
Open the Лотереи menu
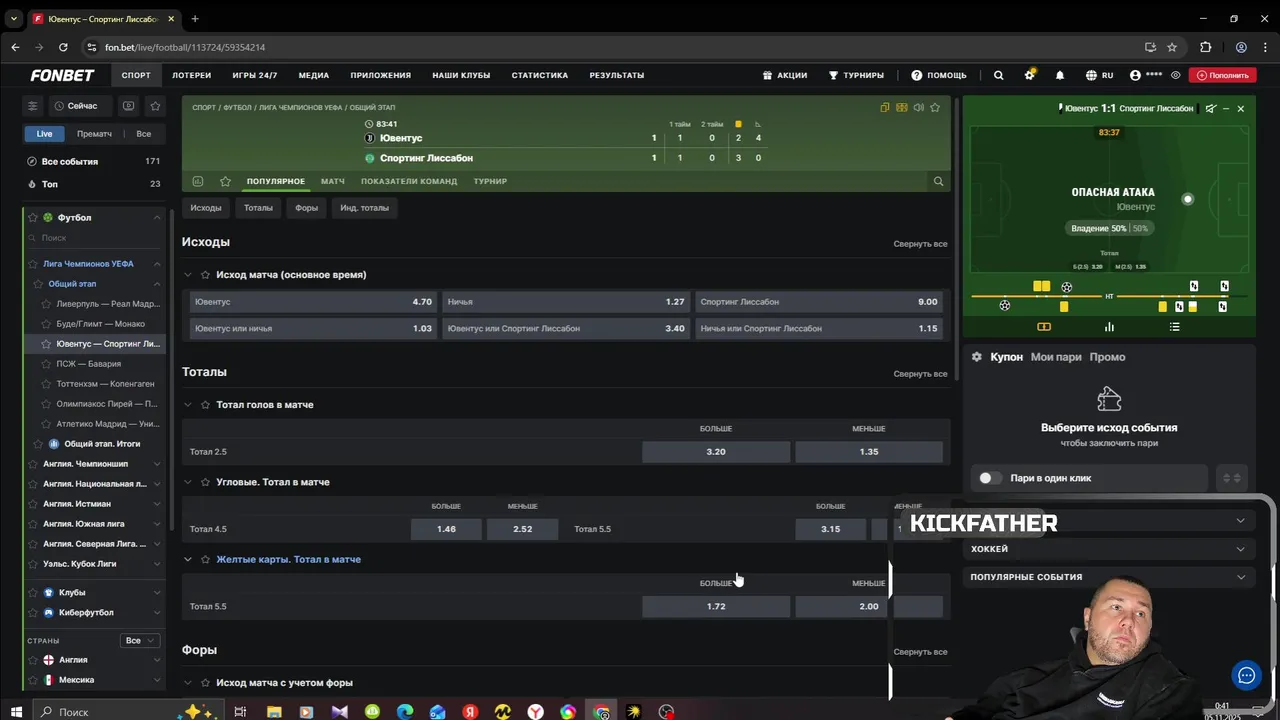pos(191,75)
